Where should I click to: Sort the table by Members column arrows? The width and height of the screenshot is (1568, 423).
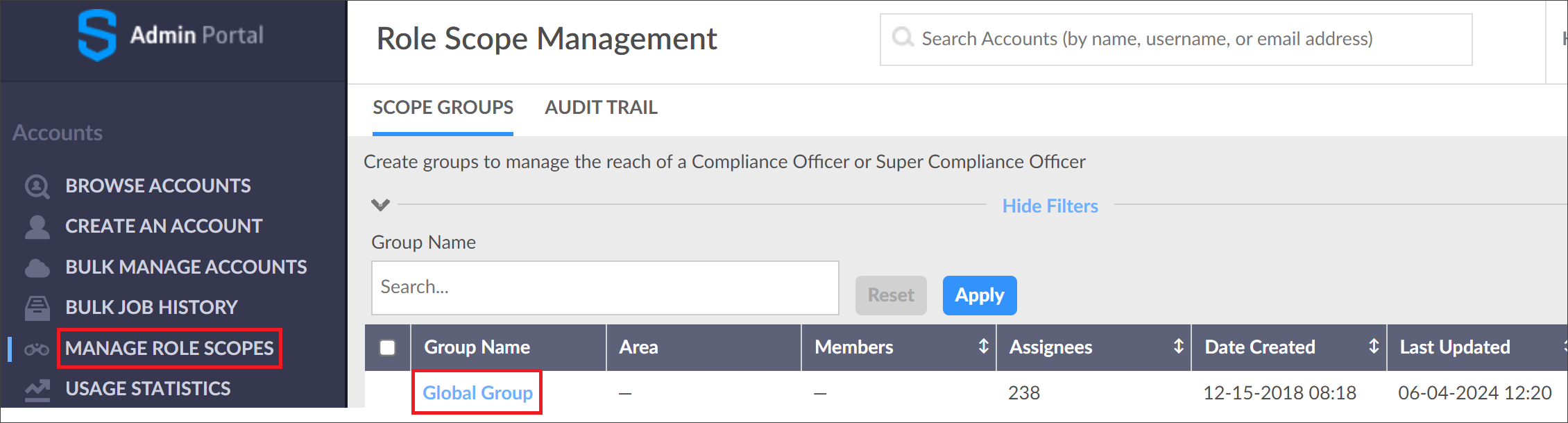point(983,347)
